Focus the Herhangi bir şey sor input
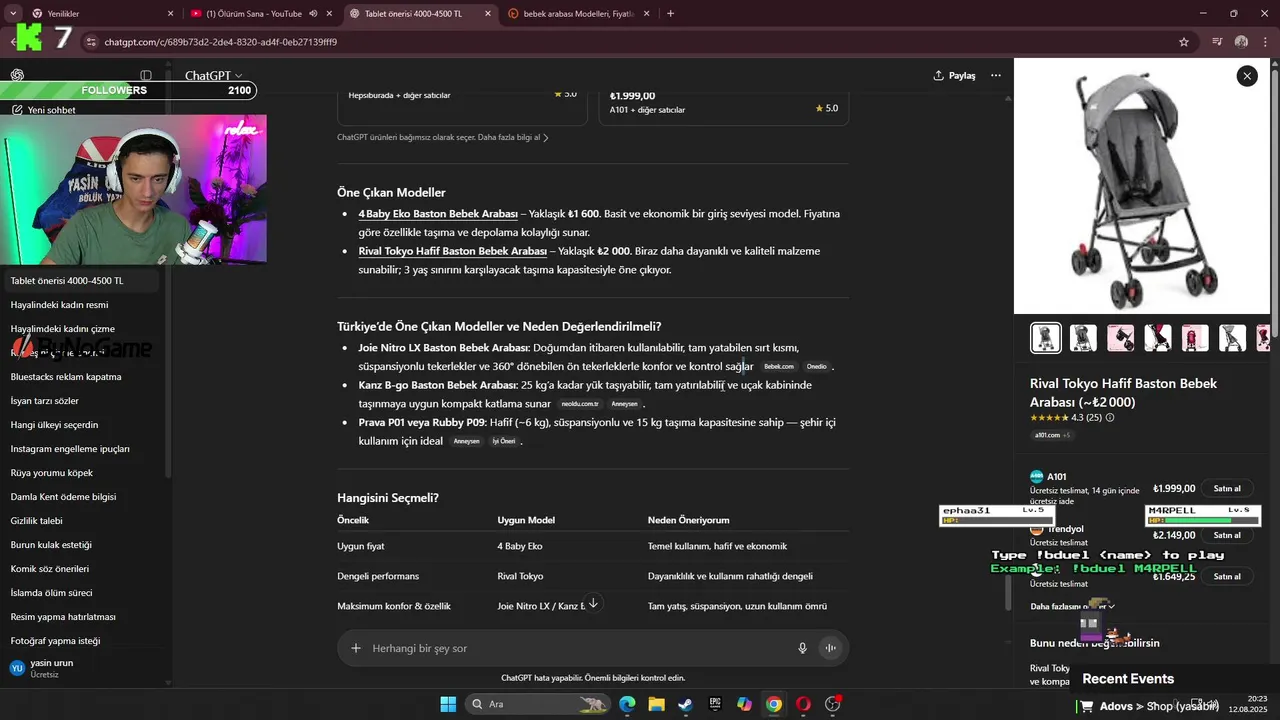Image resolution: width=1280 pixels, height=720 pixels. [580, 648]
